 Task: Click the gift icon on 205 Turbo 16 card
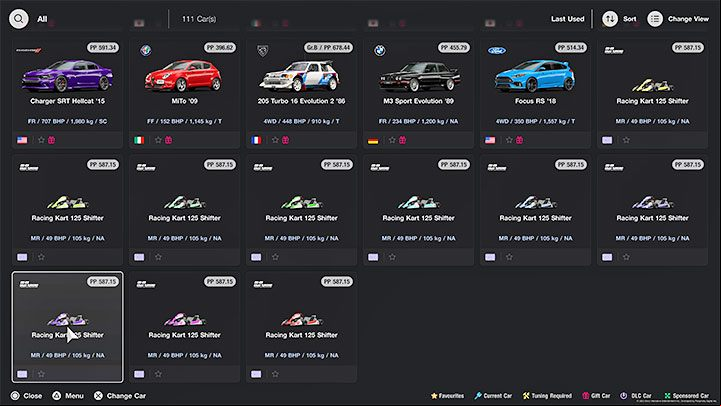point(286,140)
